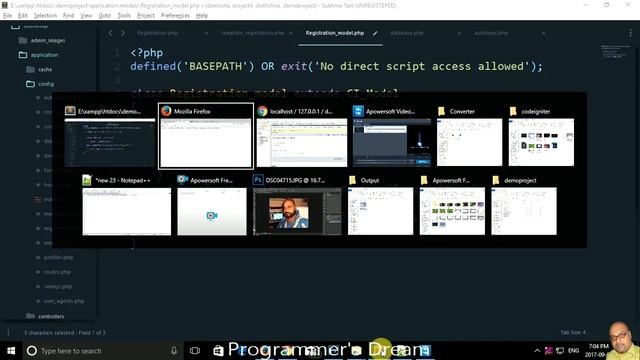
Task: Open the Project menu
Action: 146,16
